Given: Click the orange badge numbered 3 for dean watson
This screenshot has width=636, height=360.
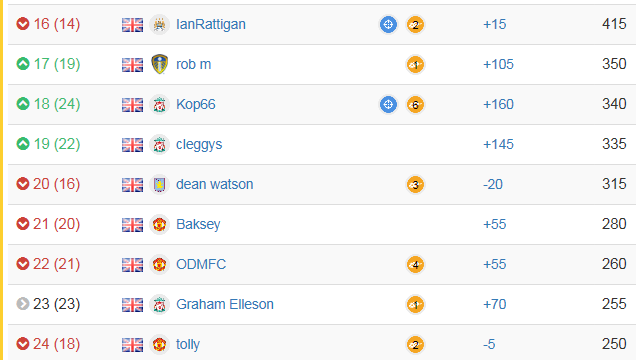Looking at the screenshot, I should (x=415, y=185).
